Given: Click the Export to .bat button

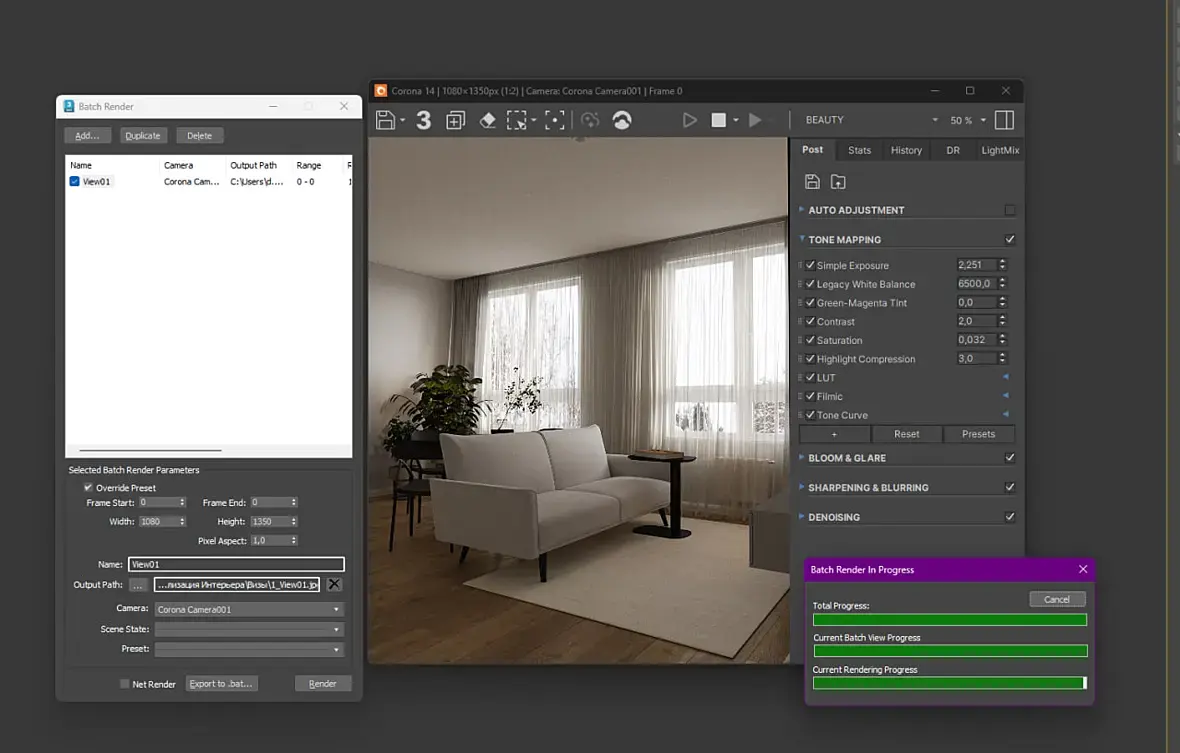Looking at the screenshot, I should [221, 684].
